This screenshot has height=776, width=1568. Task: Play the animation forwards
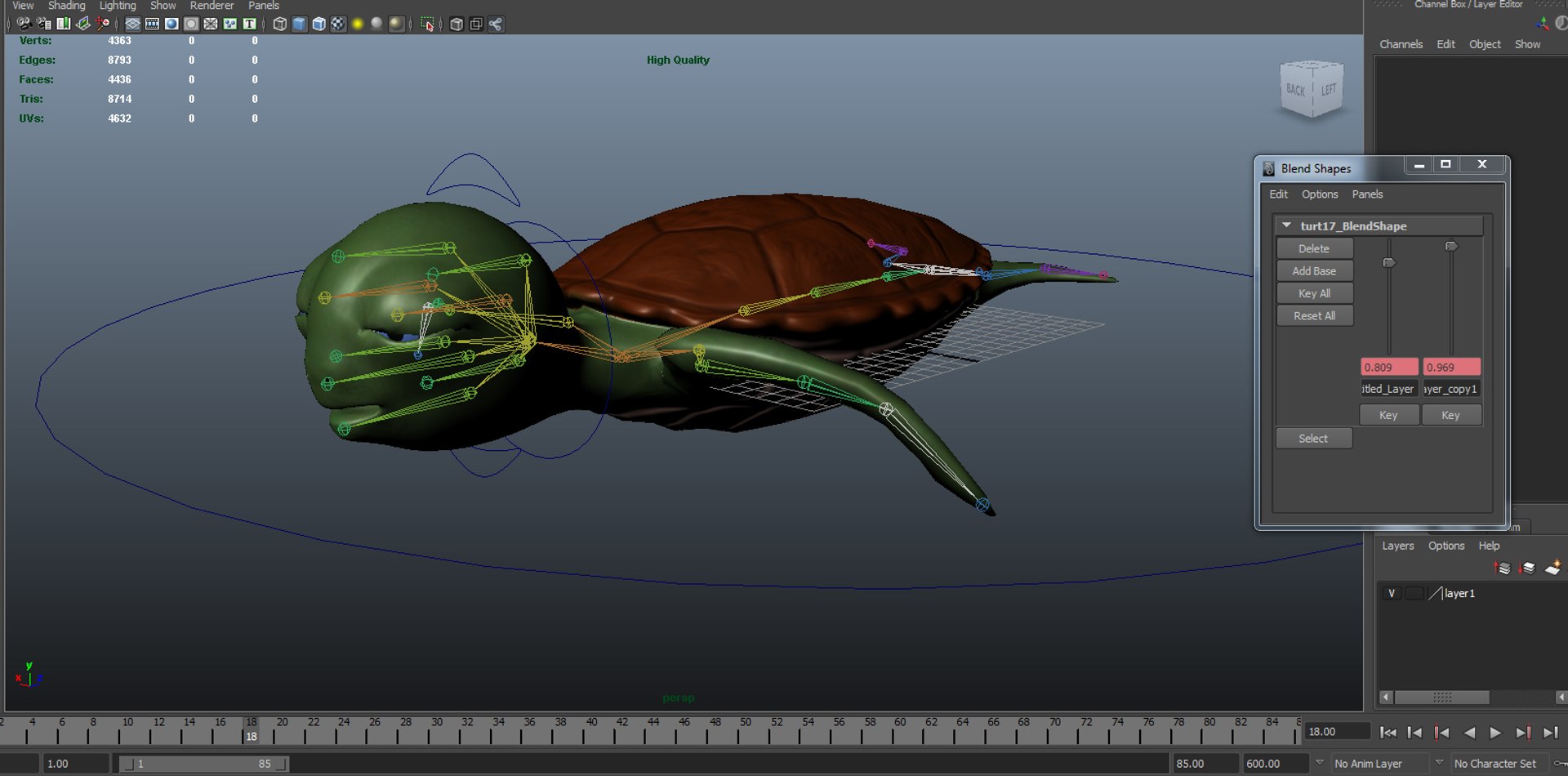point(1495,733)
